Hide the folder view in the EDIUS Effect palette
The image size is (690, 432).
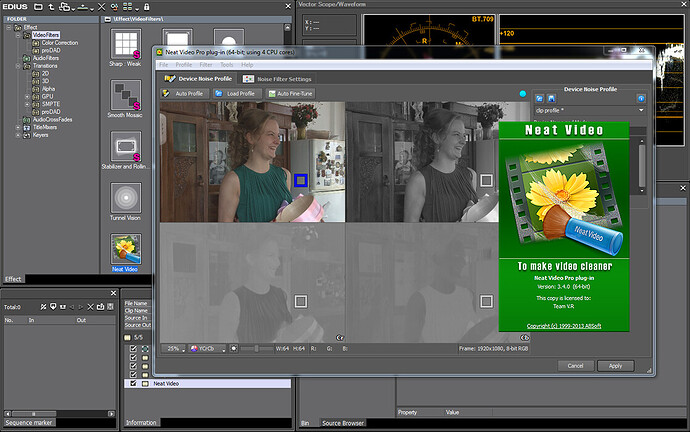tap(38, 7)
